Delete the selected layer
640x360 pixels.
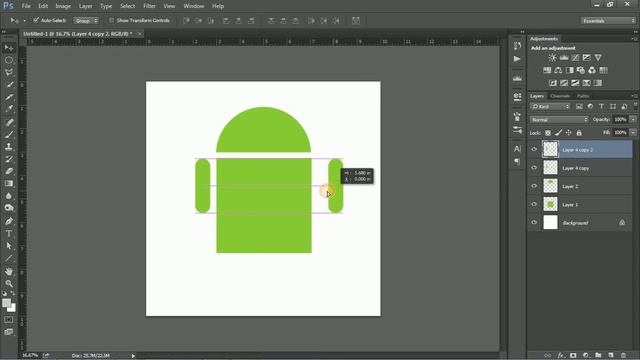coord(623,355)
